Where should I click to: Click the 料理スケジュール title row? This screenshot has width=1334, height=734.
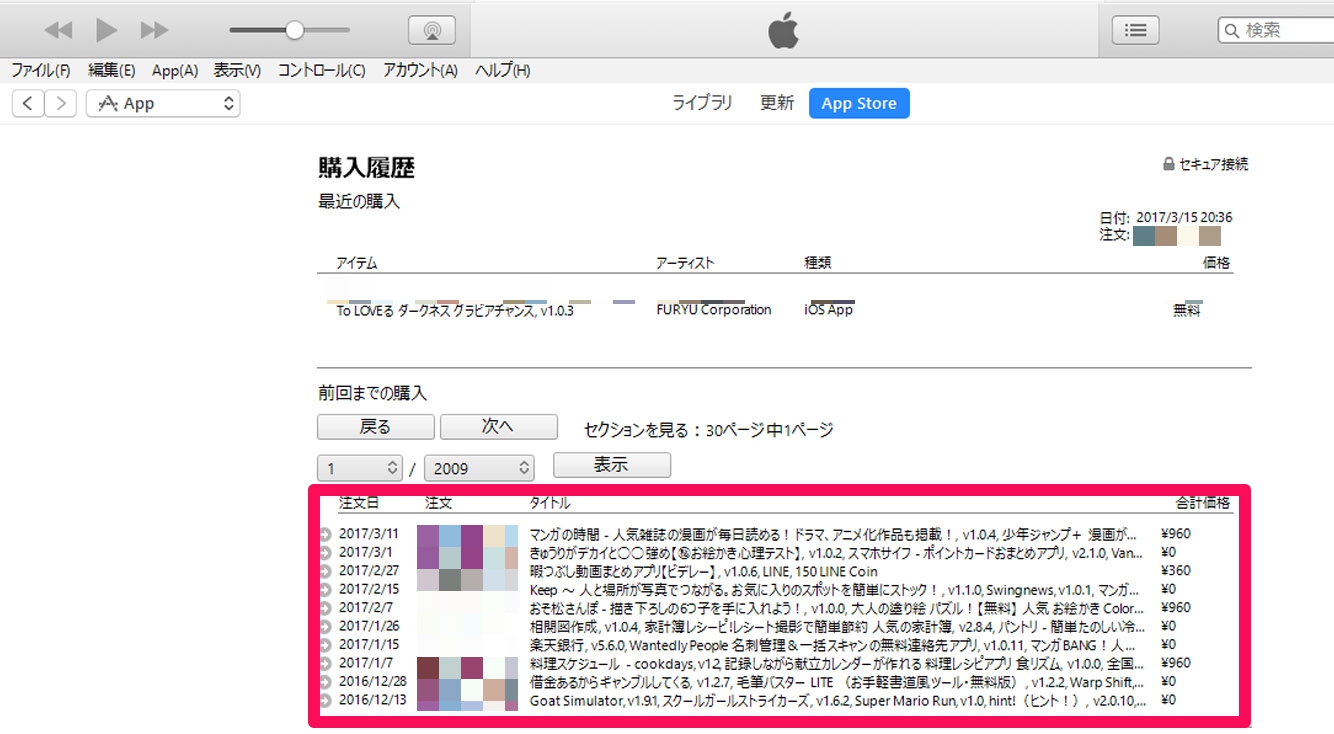(x=837, y=663)
